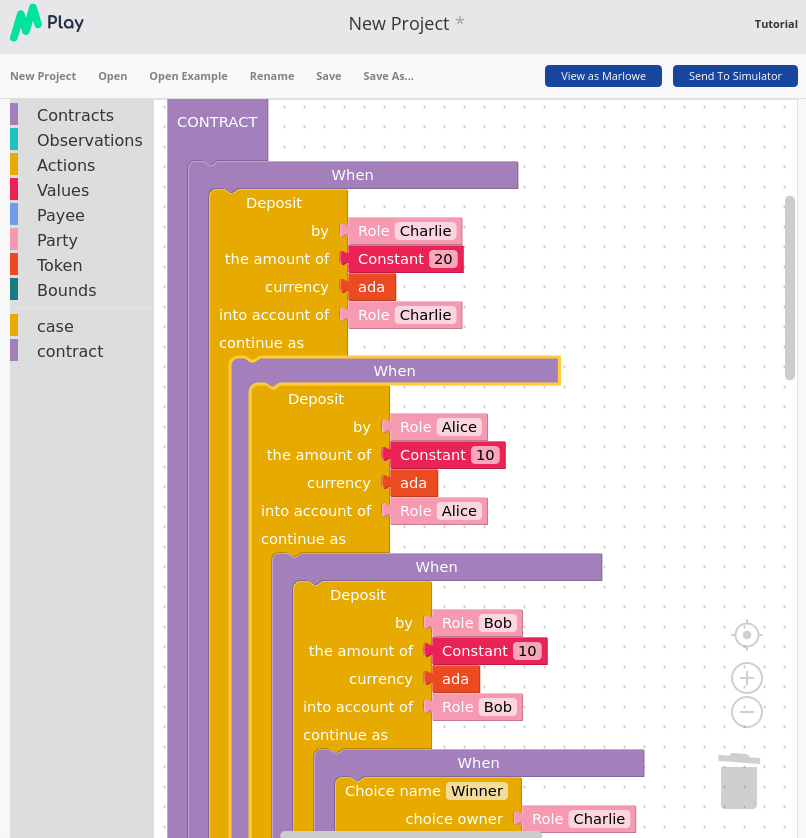This screenshot has height=838, width=806.
Task: Center the workspace with the crosshair icon
Action: point(747,635)
